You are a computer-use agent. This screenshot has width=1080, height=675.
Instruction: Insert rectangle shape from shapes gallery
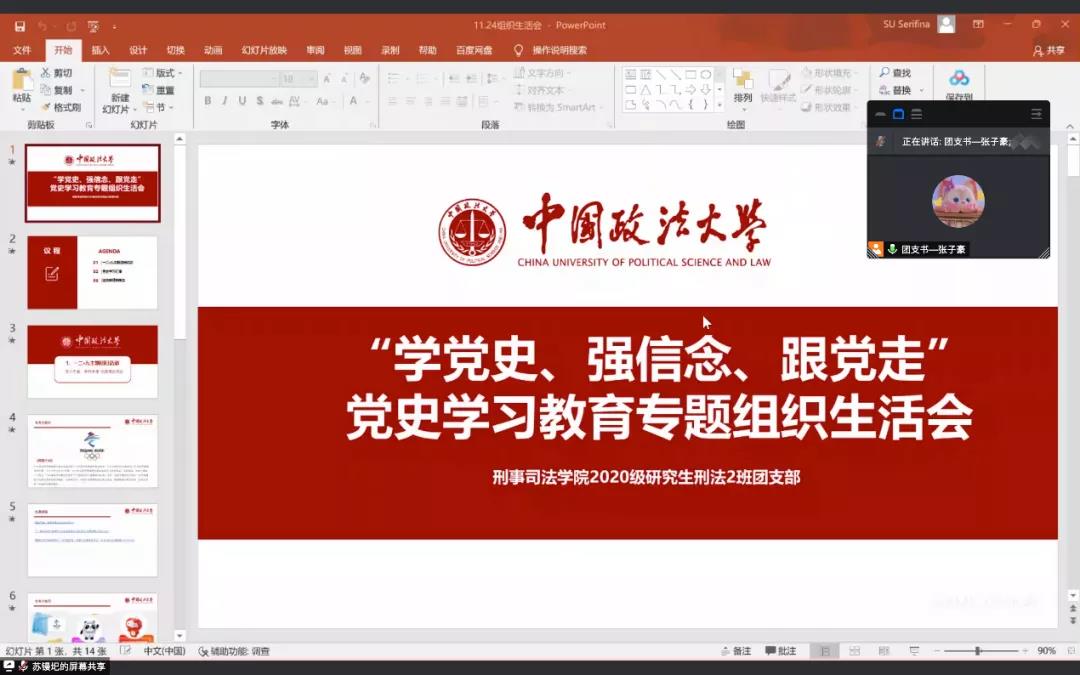click(x=690, y=74)
